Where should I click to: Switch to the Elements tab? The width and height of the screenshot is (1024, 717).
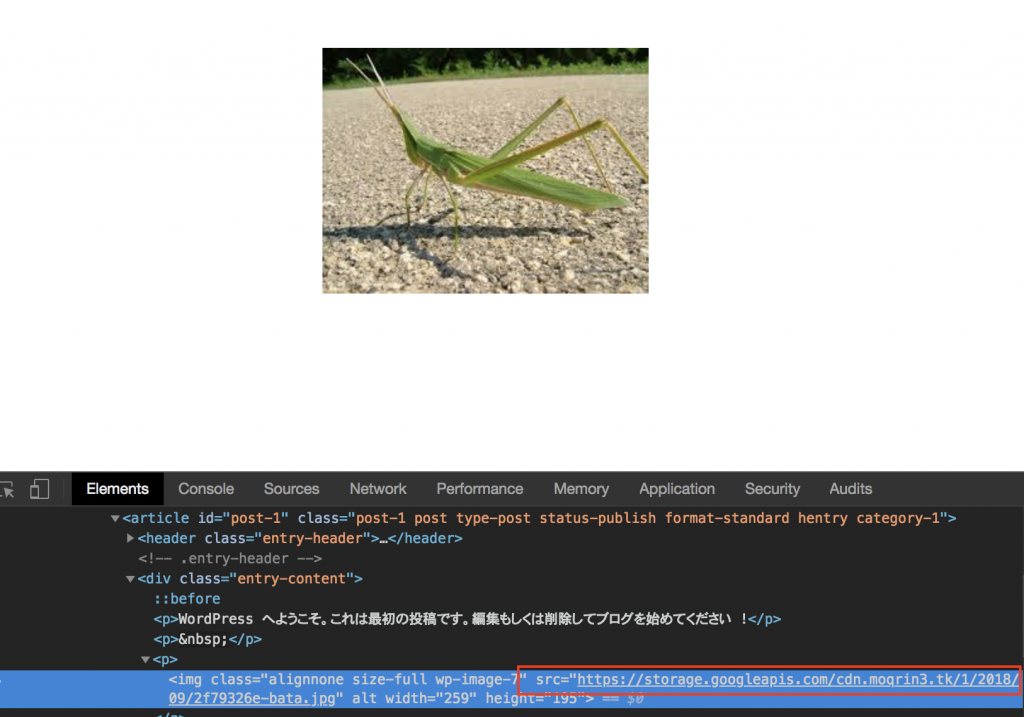pos(118,489)
